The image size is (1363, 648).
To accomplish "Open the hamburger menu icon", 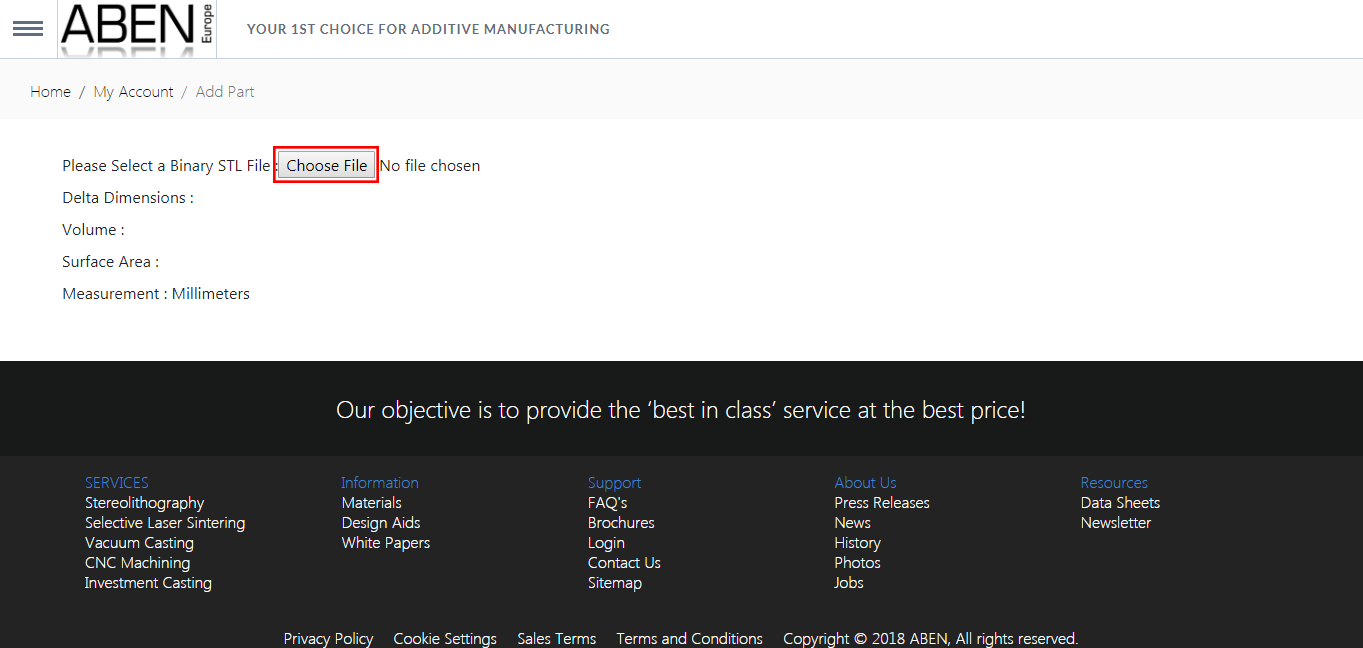I will click(28, 29).
